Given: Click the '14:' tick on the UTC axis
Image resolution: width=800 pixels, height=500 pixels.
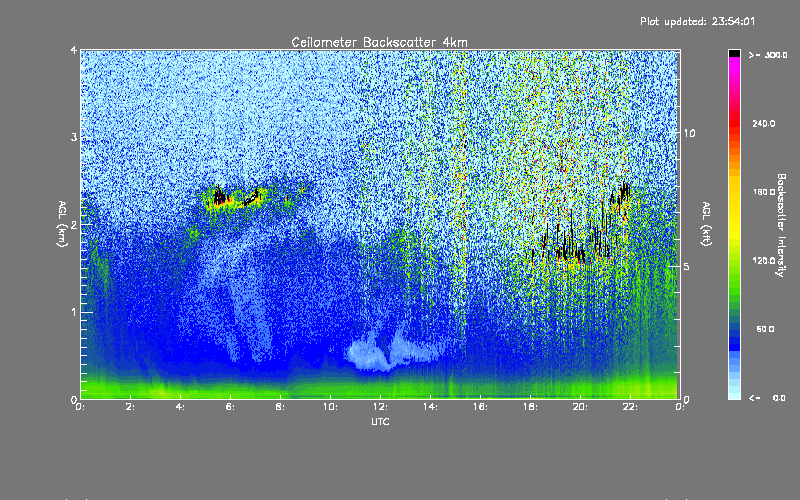Looking at the screenshot, I should tap(430, 407).
